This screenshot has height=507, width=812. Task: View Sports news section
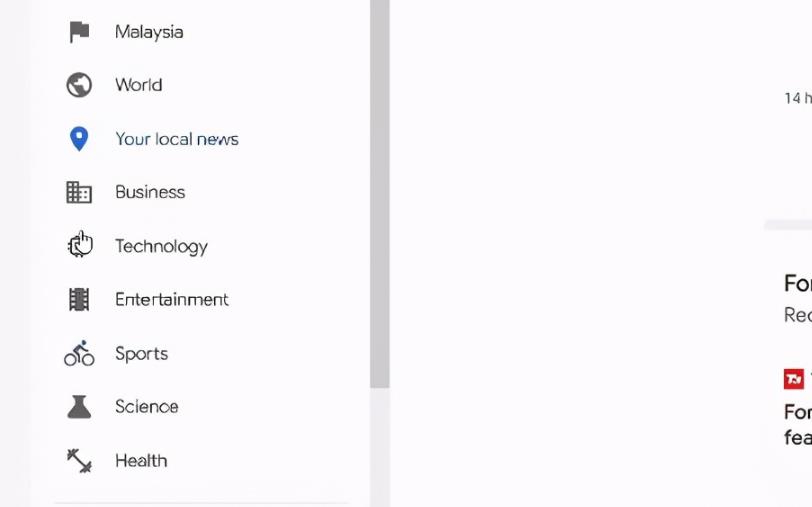[142, 354]
